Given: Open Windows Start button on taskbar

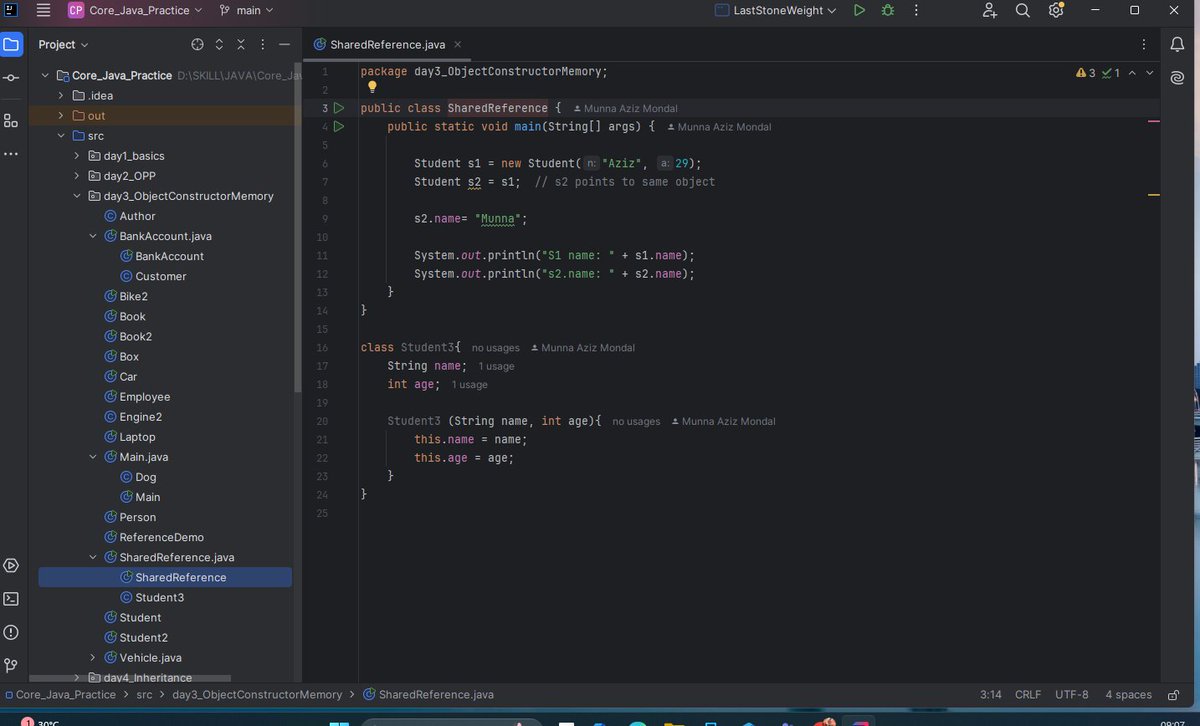Looking at the screenshot, I should pos(339,721).
